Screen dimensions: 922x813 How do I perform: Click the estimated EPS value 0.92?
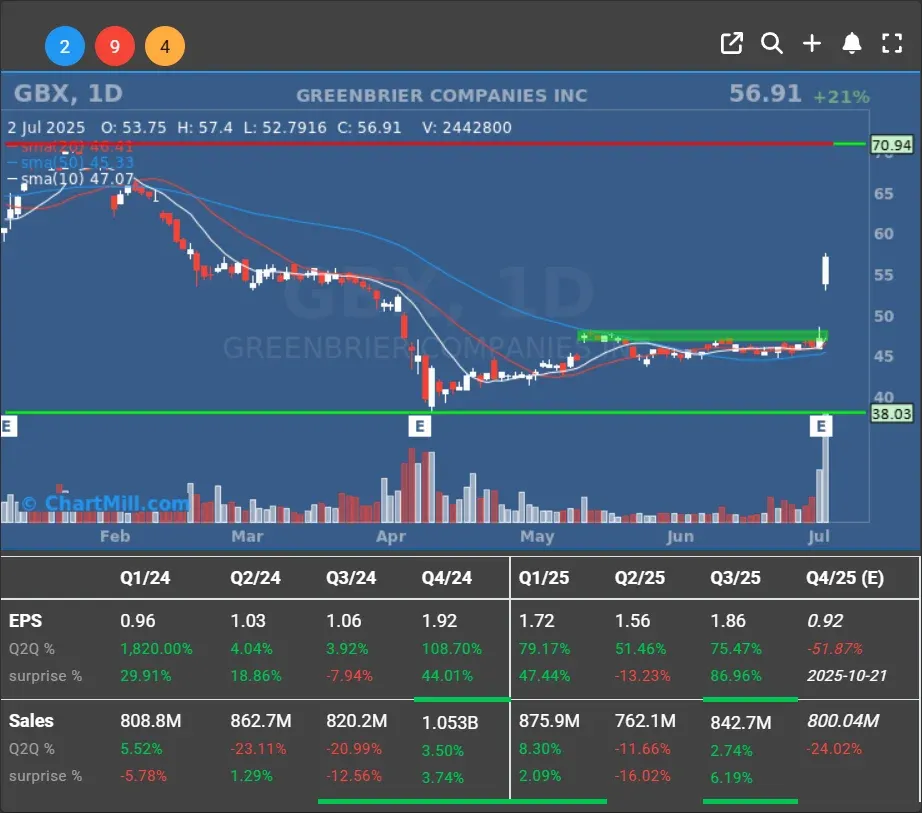pos(824,621)
